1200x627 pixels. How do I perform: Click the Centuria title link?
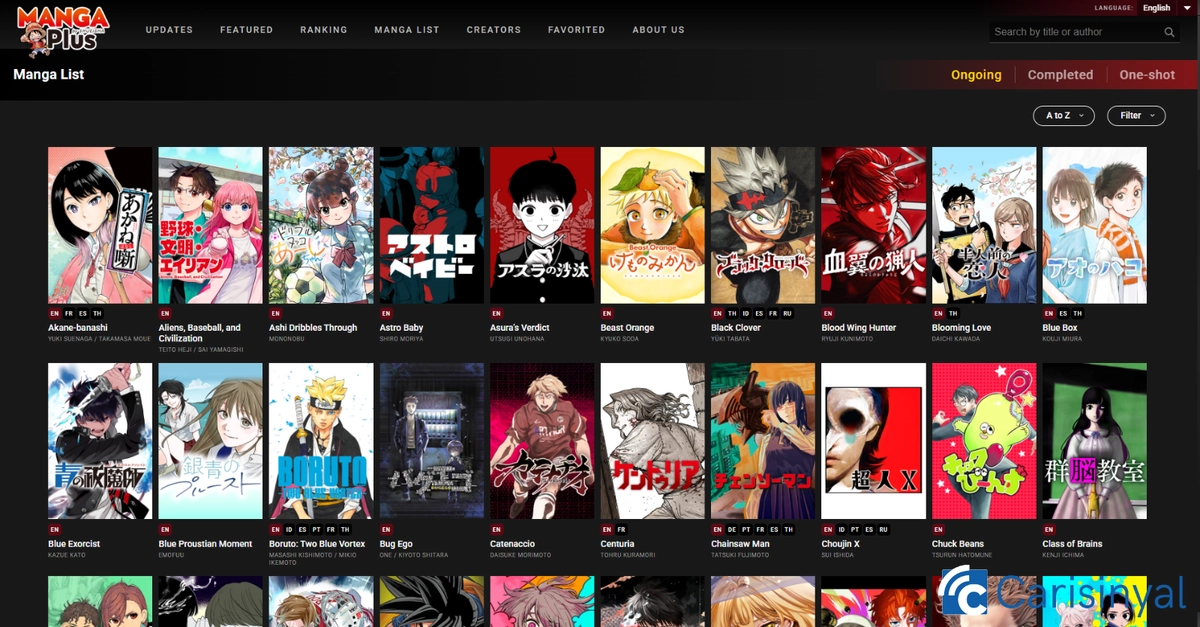point(618,544)
